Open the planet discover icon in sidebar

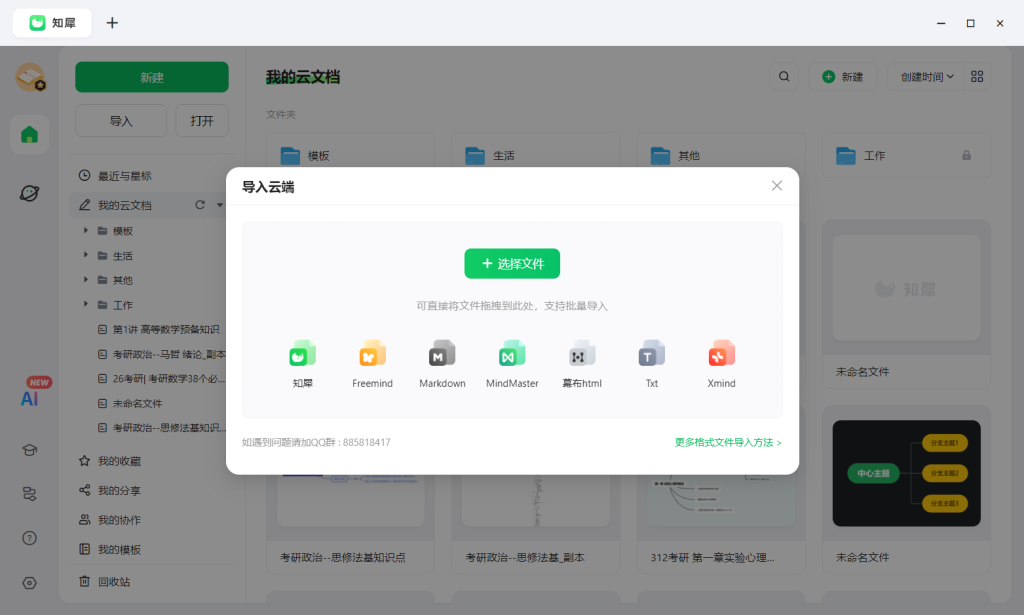tap(29, 193)
